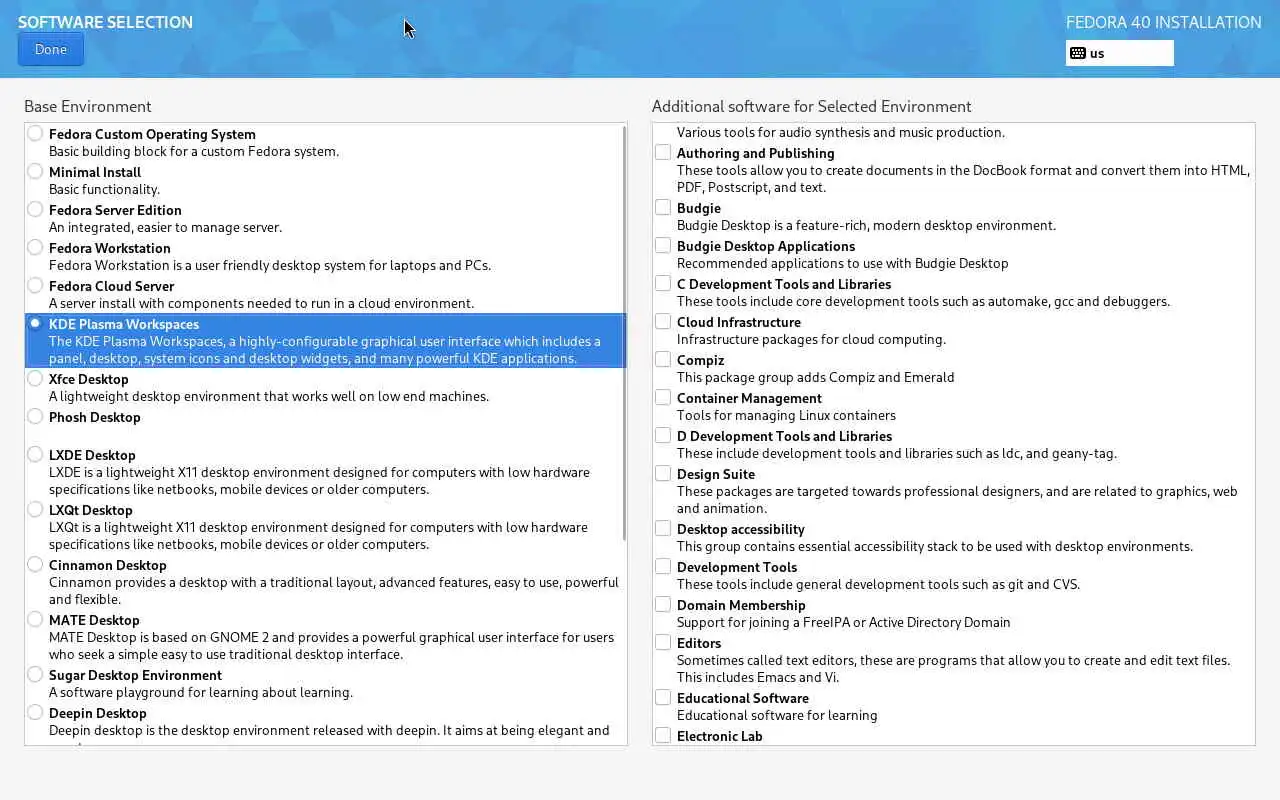Select the Minimal Install radio button
Image resolution: width=1280 pixels, height=800 pixels.
click(x=36, y=171)
